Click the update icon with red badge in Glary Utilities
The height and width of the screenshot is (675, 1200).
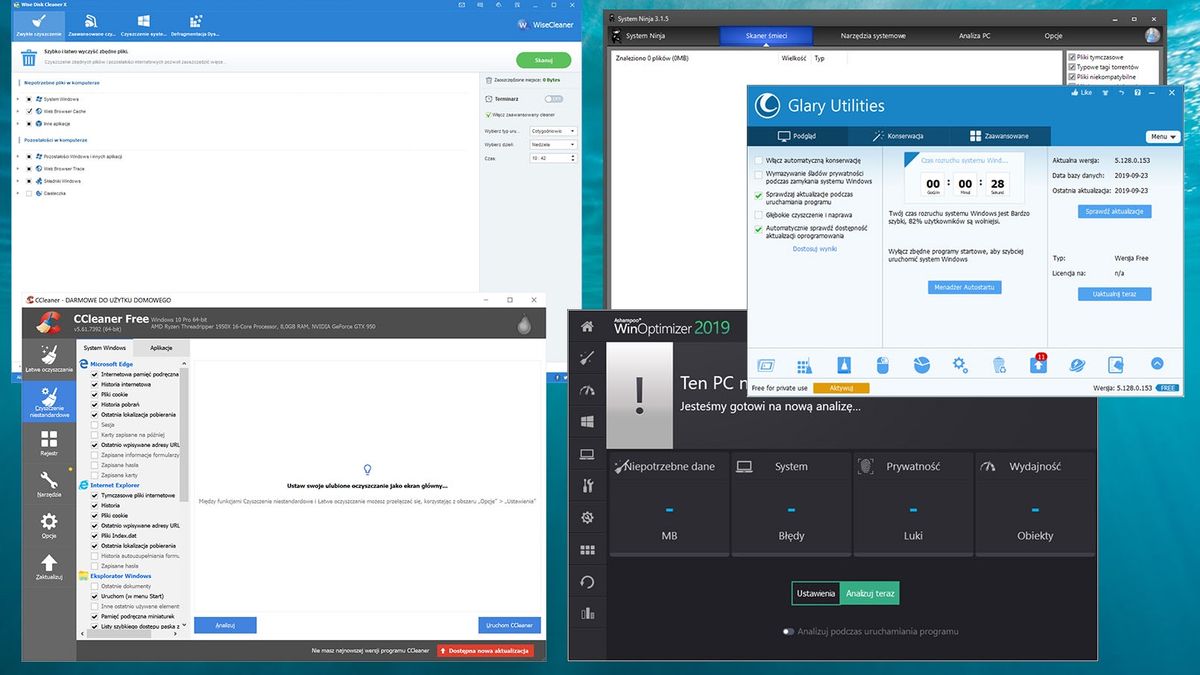[x=1039, y=365]
